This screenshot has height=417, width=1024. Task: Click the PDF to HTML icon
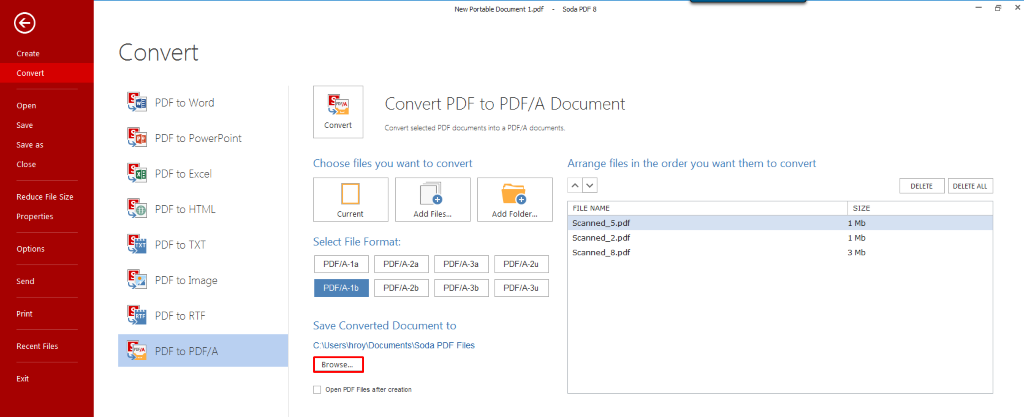tap(137, 209)
